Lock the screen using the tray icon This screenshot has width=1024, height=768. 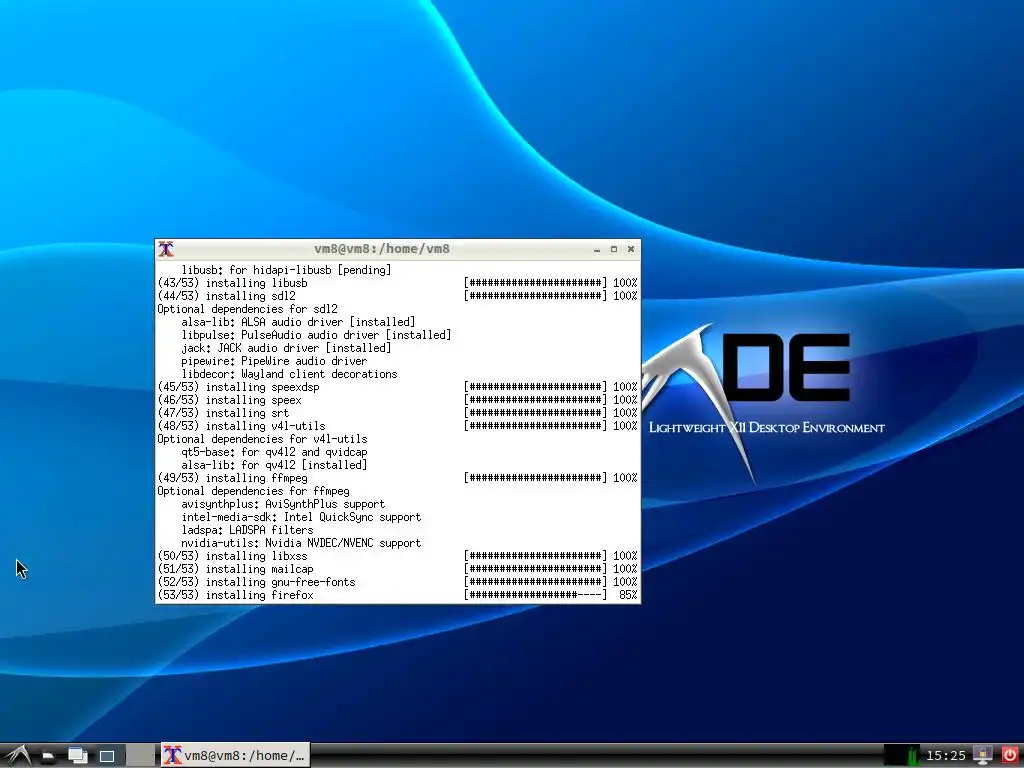click(x=982, y=756)
